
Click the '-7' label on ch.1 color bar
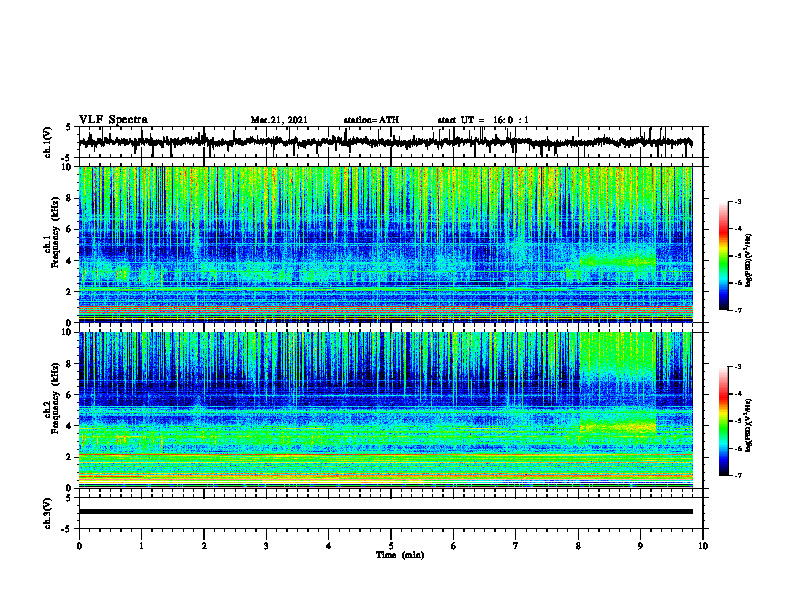[x=737, y=310]
